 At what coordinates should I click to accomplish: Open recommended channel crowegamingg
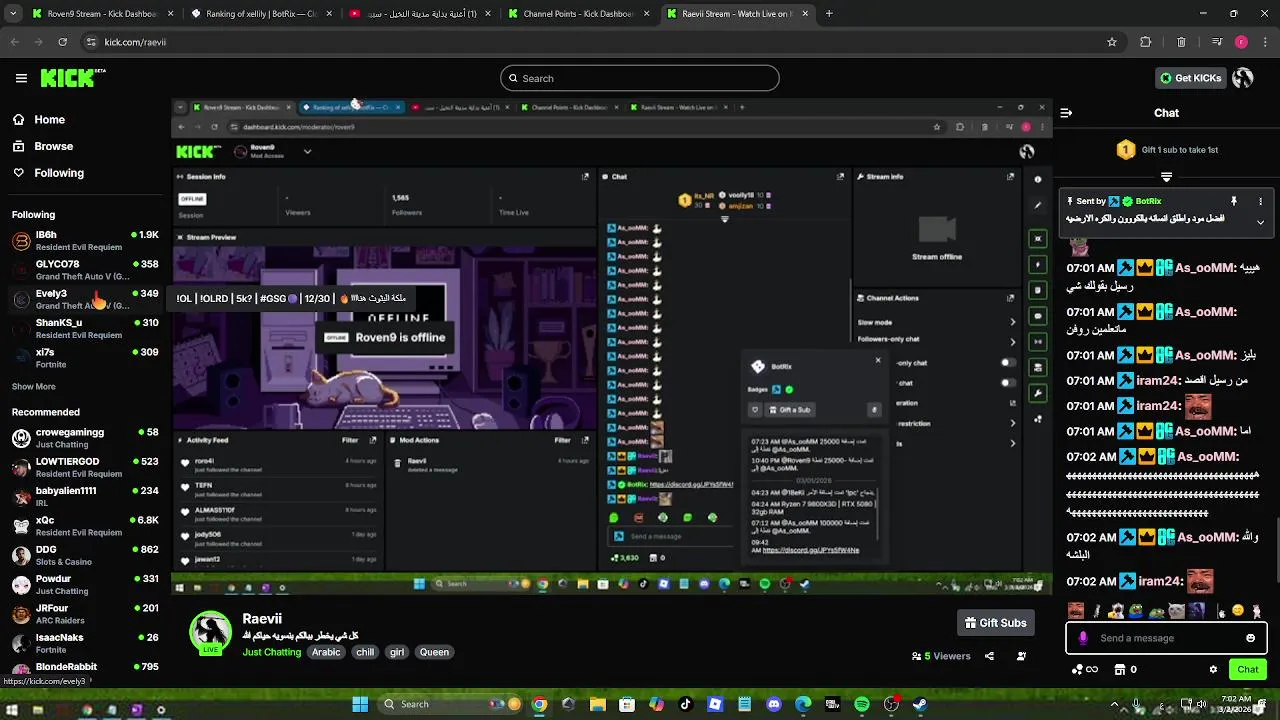coord(85,438)
